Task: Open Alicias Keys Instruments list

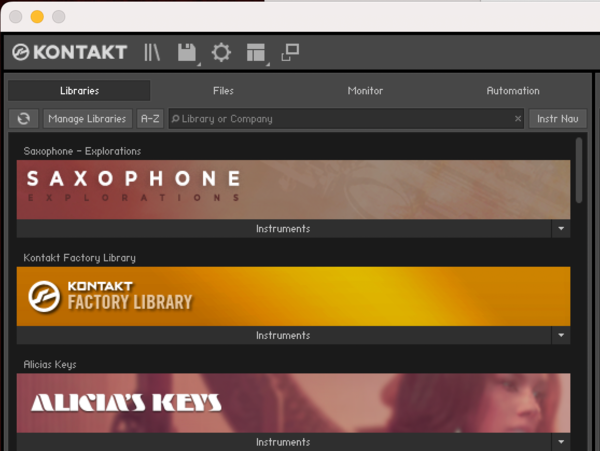Action: [284, 442]
